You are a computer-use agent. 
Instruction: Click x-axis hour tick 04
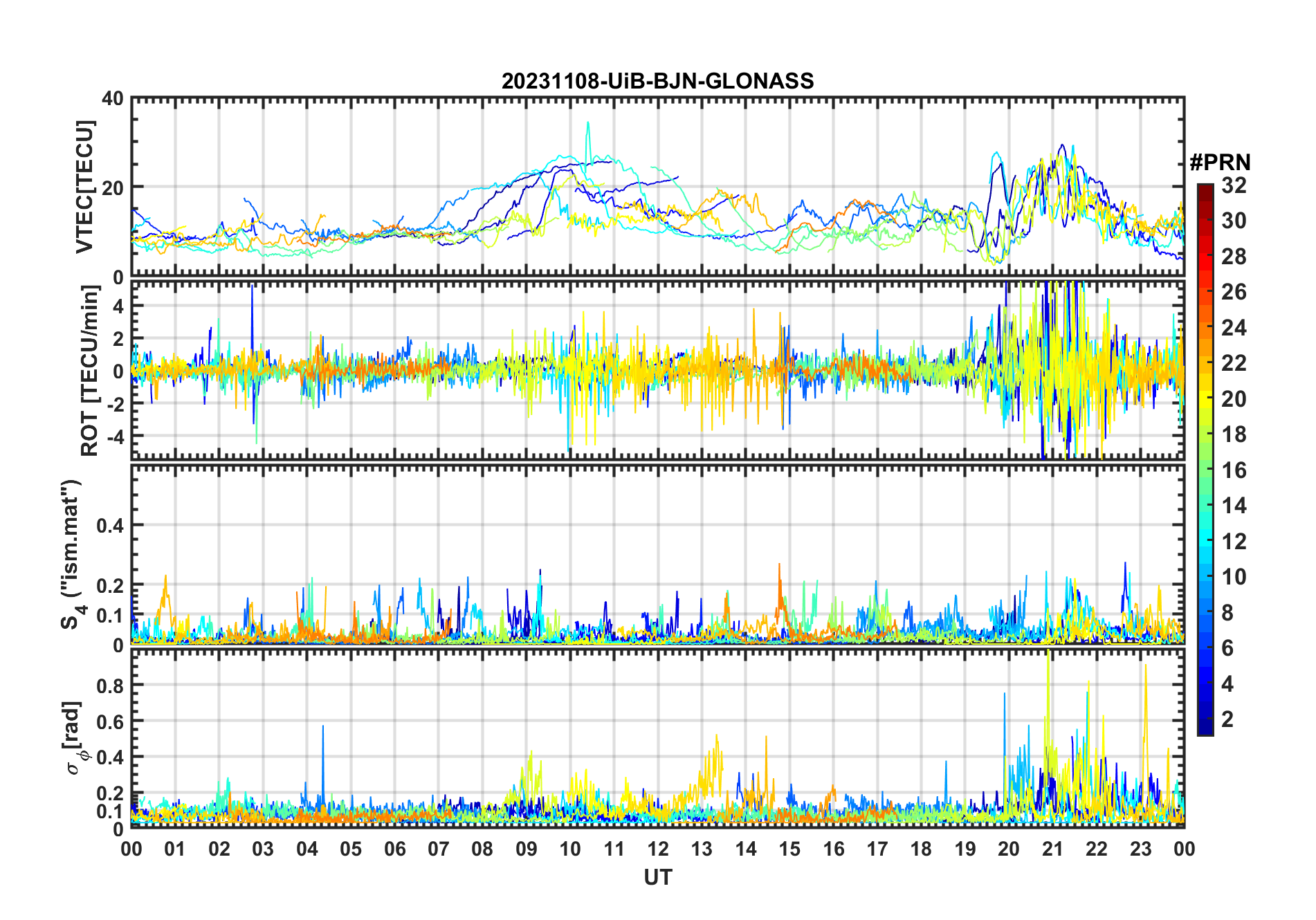point(307,849)
